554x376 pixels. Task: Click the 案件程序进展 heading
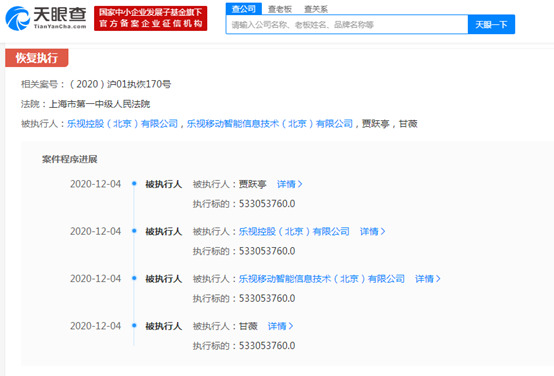(x=70, y=159)
